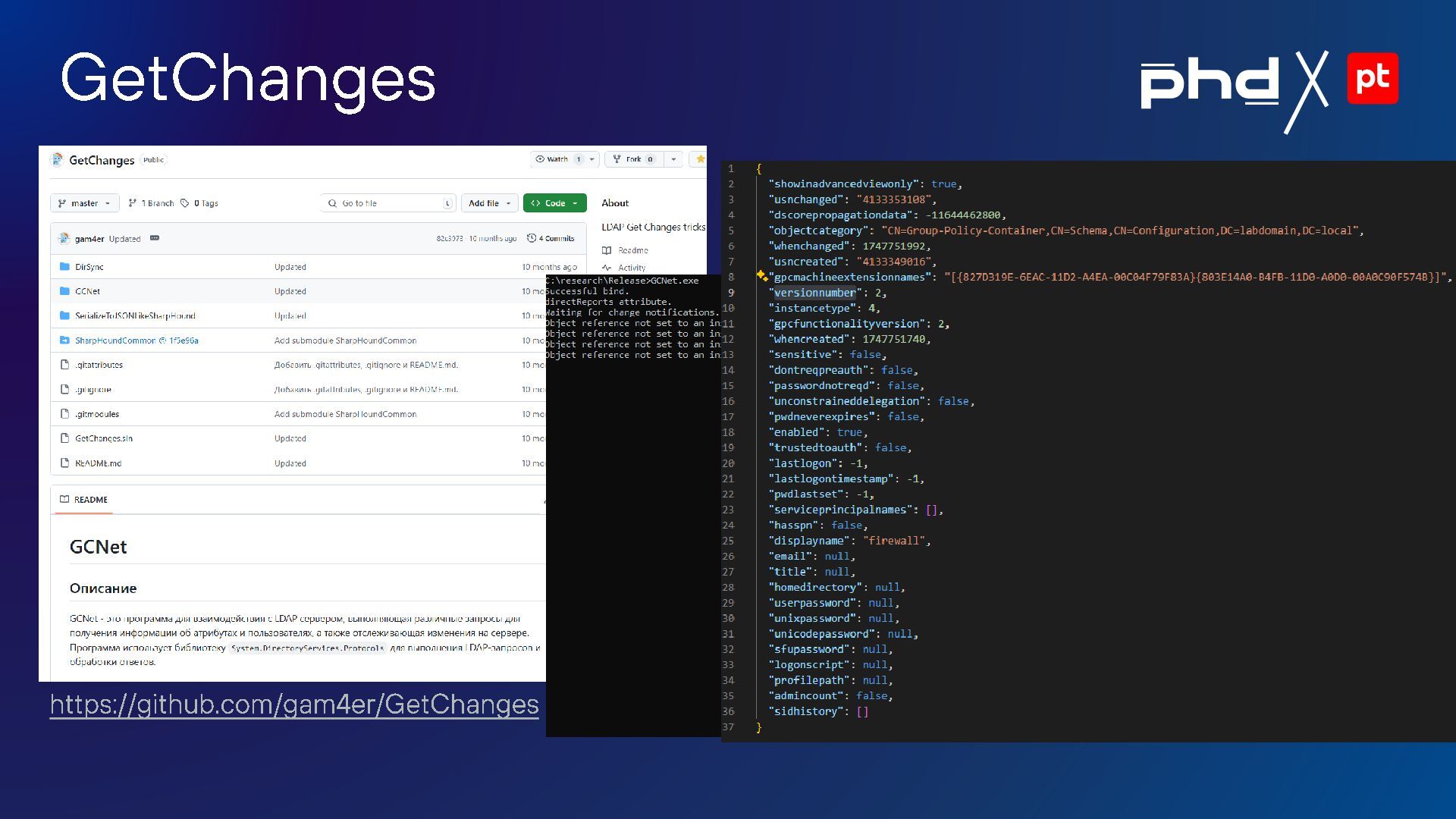Click the Fork icon button
This screenshot has width=1456, height=819.
tap(617, 159)
